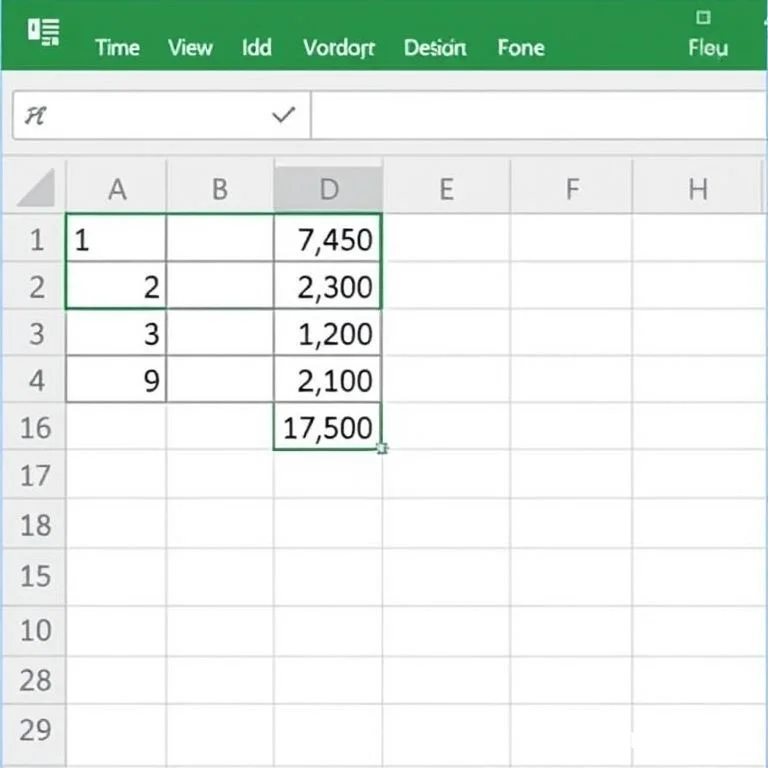
Task: Select the Vordort tab
Action: tap(337, 47)
